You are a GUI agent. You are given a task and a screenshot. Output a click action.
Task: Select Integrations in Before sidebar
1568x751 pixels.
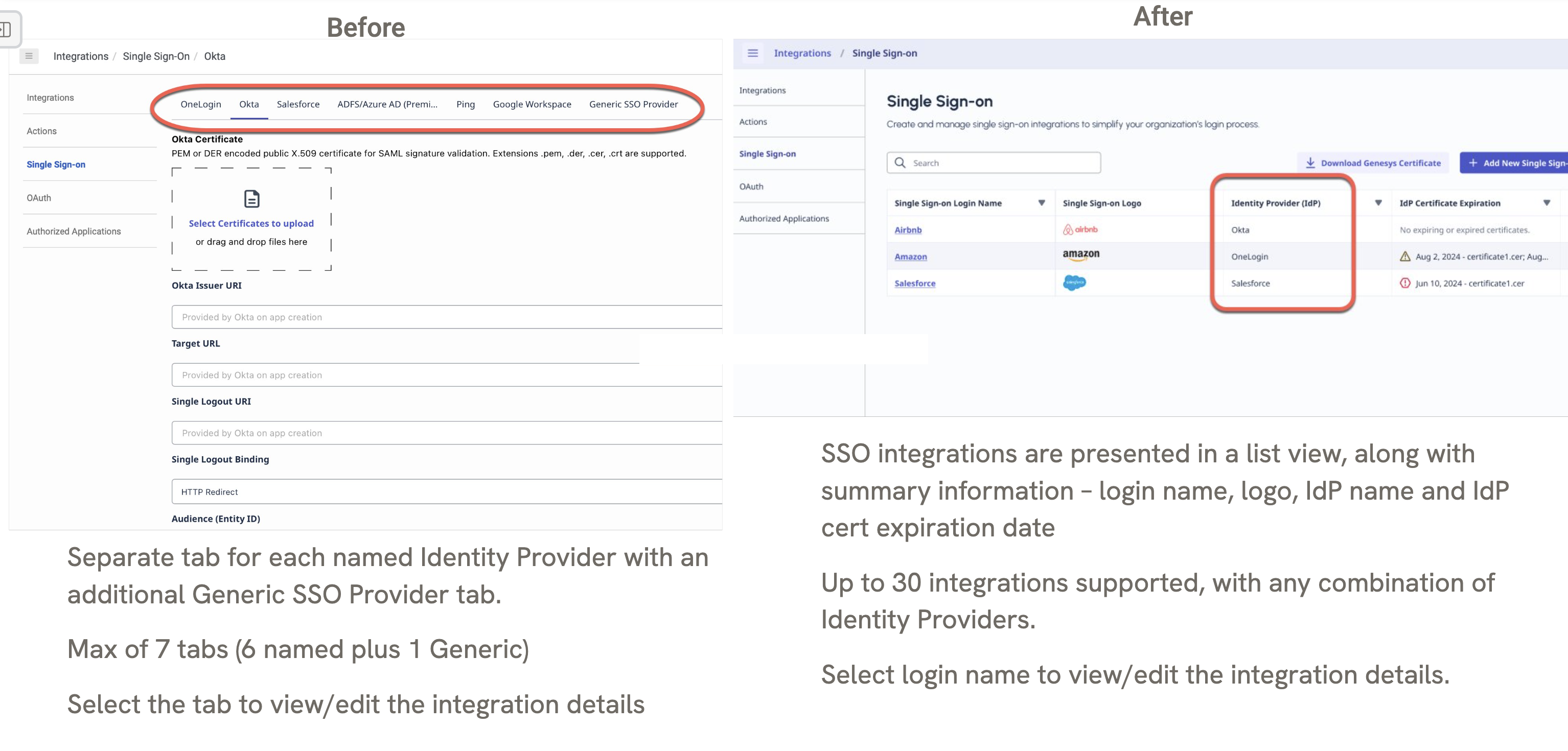(x=50, y=98)
